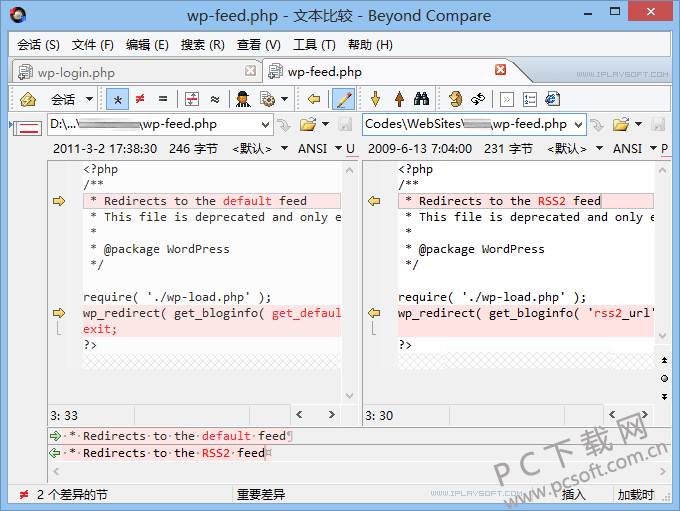Toggle the Show Same (=) filter

[163, 99]
